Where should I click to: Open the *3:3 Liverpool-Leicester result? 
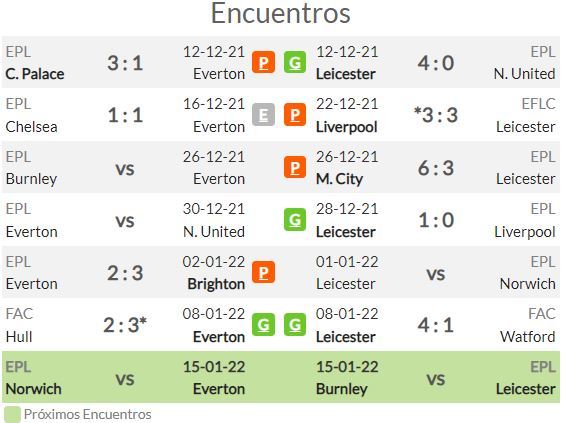(436, 115)
